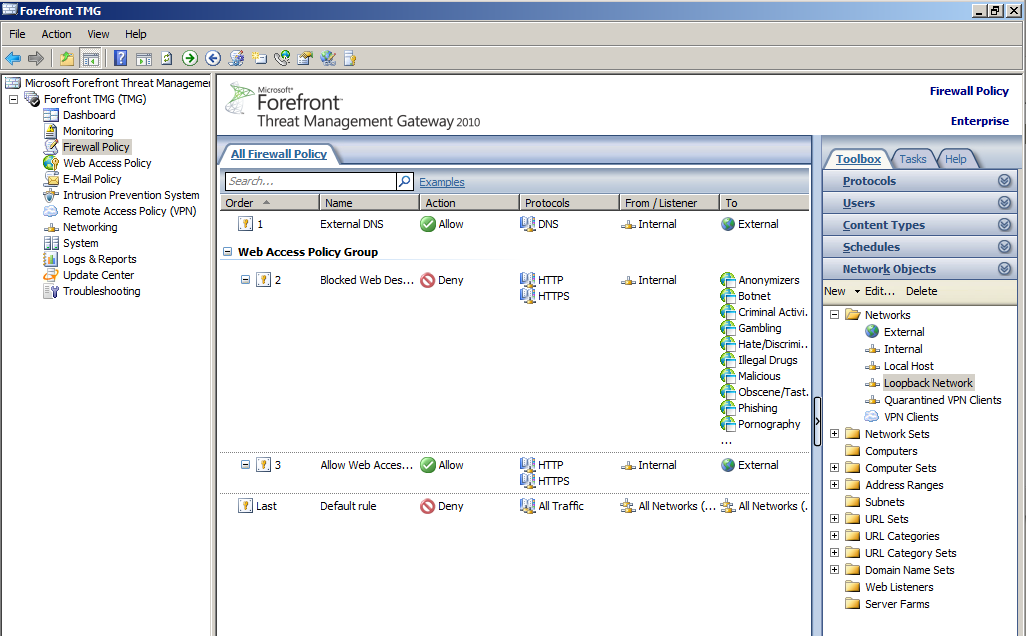Click the Up one level folder icon
Screen dimensions: 1026x636
point(67,58)
